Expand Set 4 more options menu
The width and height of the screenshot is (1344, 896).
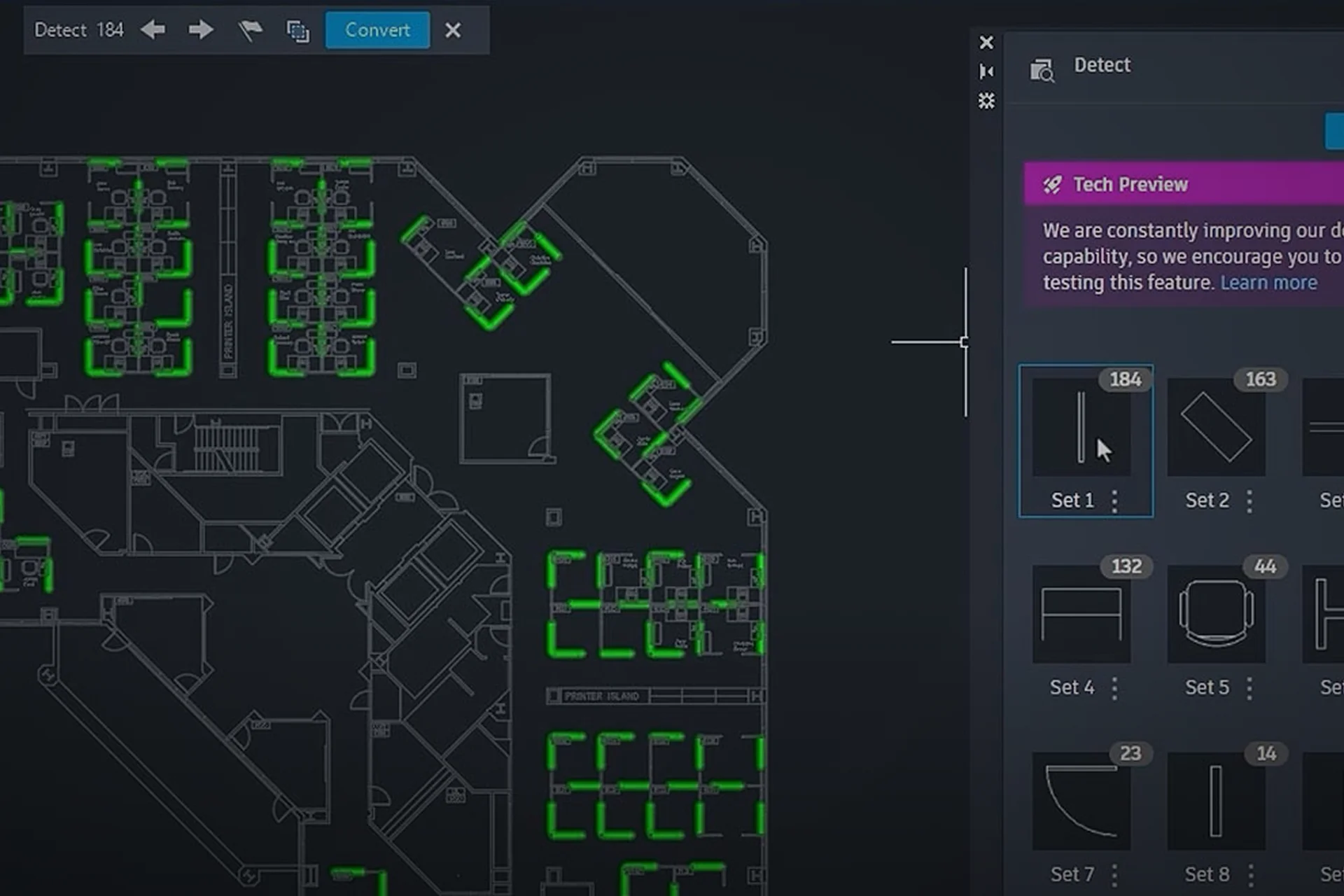point(1114,688)
